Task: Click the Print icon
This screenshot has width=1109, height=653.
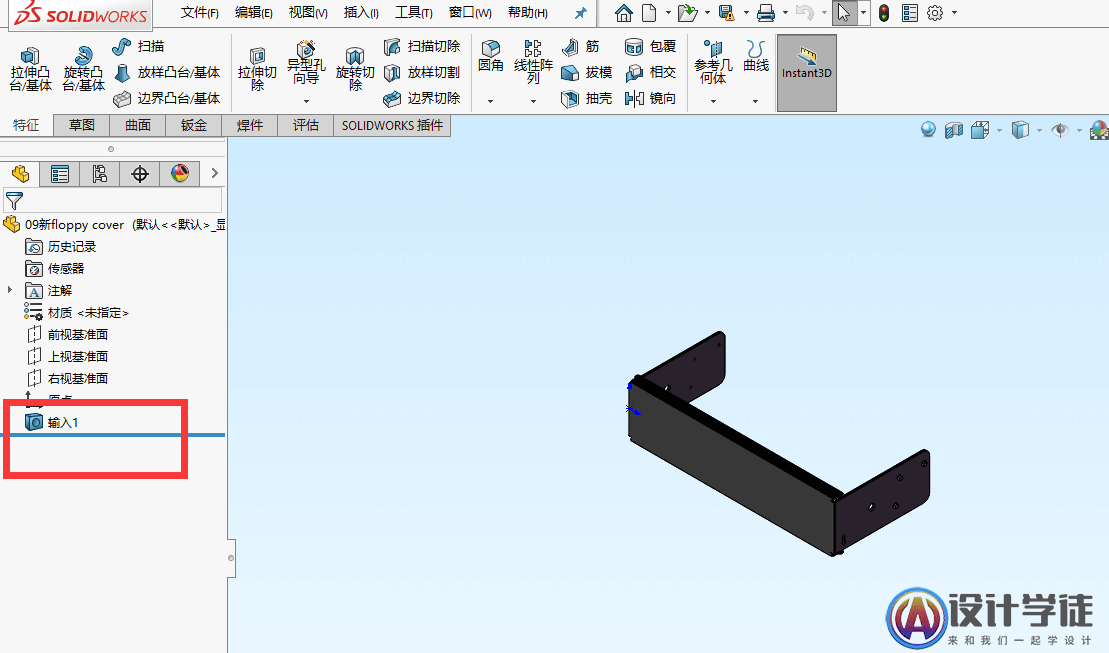Action: coord(765,13)
